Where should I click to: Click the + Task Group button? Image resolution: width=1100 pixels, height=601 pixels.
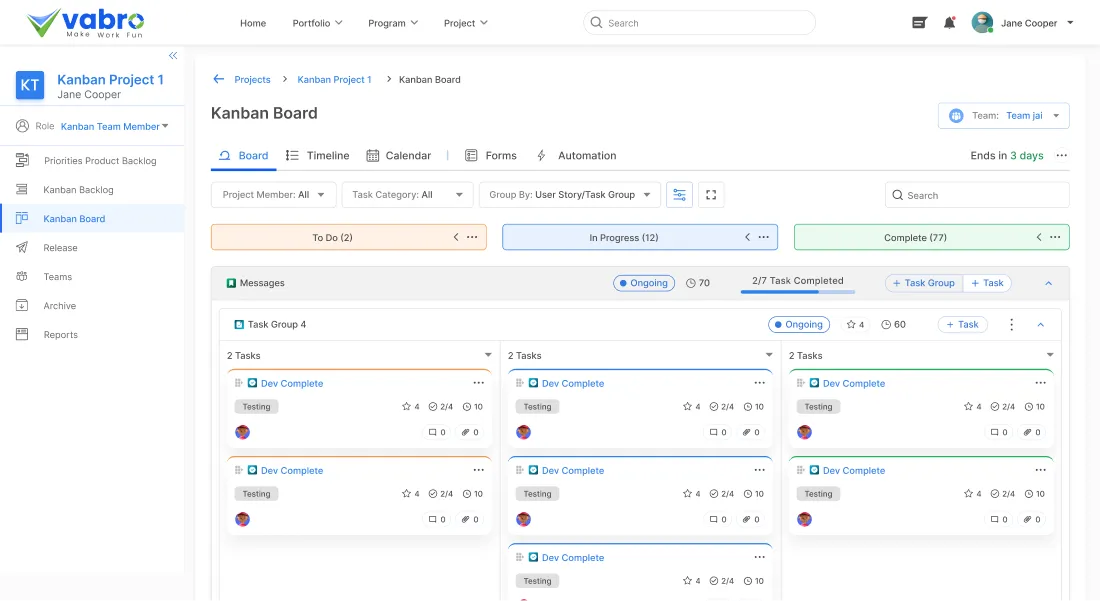(923, 284)
